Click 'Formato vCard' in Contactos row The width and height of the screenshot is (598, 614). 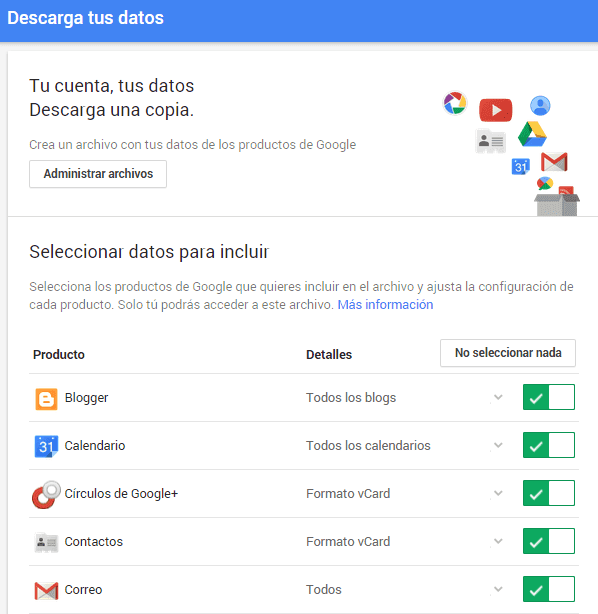click(x=348, y=542)
